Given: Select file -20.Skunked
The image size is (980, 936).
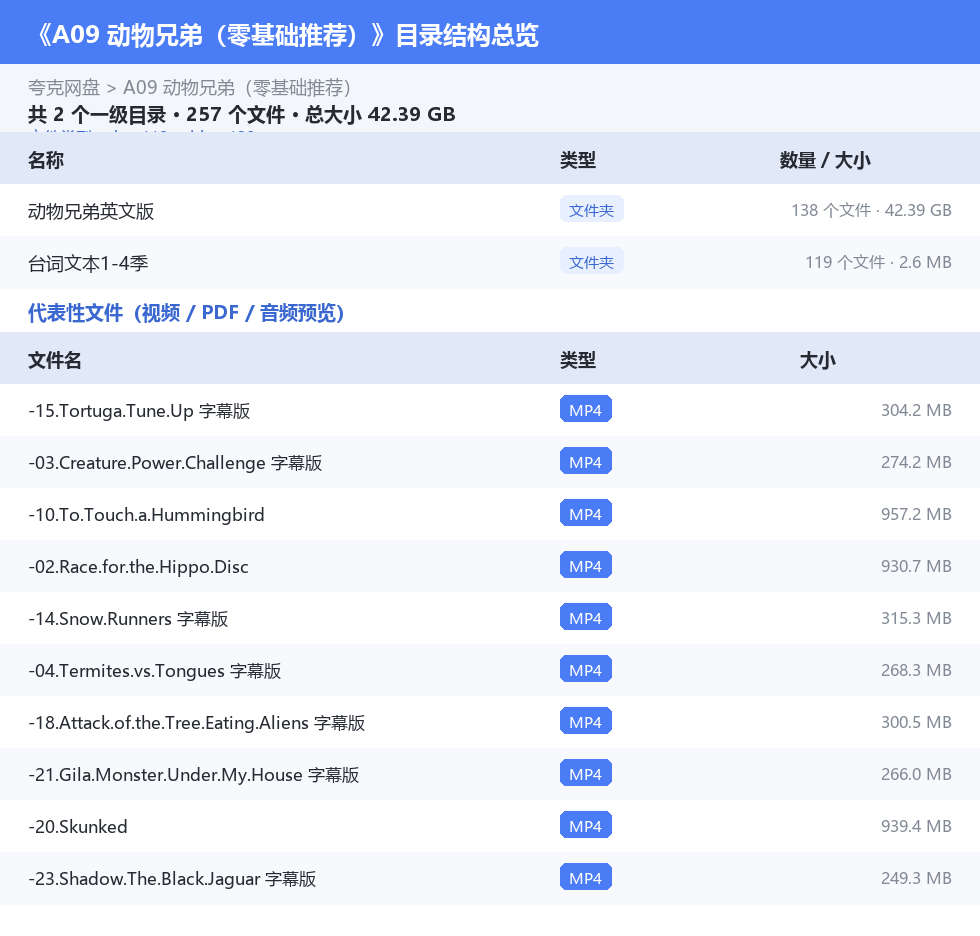Looking at the screenshot, I should (78, 826).
